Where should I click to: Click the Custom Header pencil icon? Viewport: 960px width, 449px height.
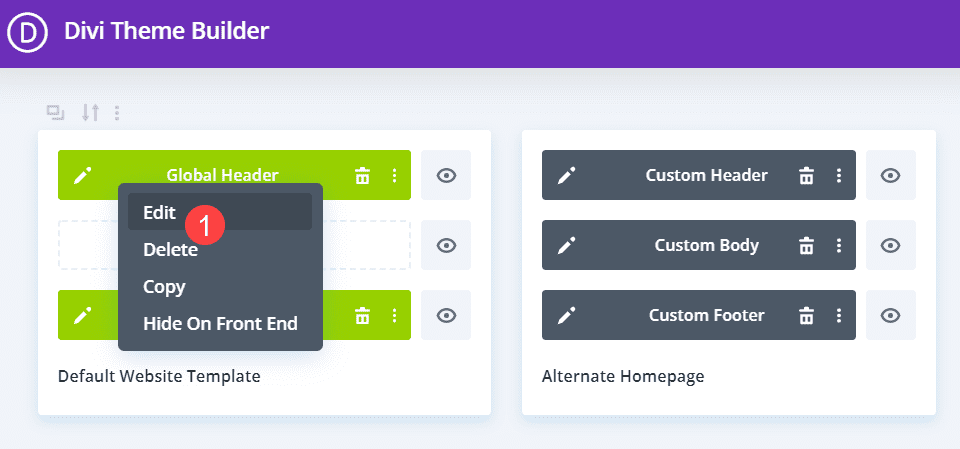pos(567,176)
